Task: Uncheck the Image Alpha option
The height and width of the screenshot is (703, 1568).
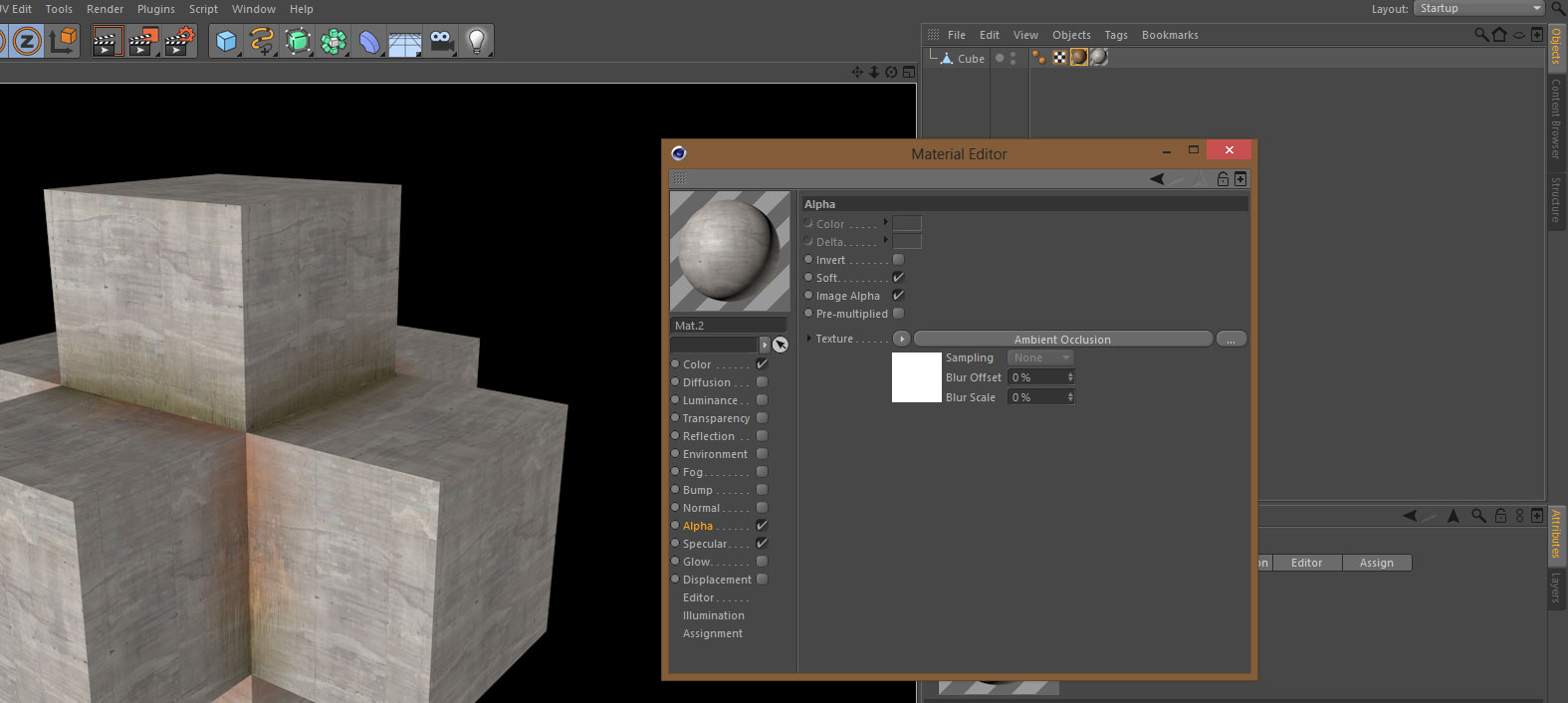Action: [x=898, y=296]
